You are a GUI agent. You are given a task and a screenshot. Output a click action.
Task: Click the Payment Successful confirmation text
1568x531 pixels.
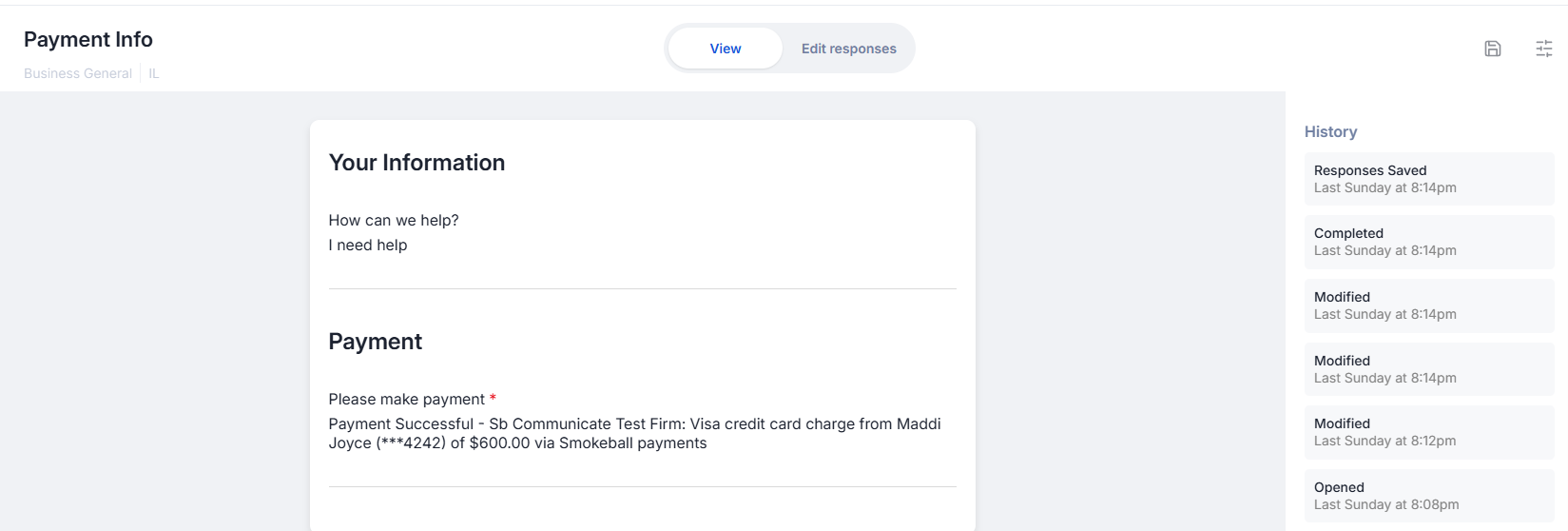pos(634,433)
